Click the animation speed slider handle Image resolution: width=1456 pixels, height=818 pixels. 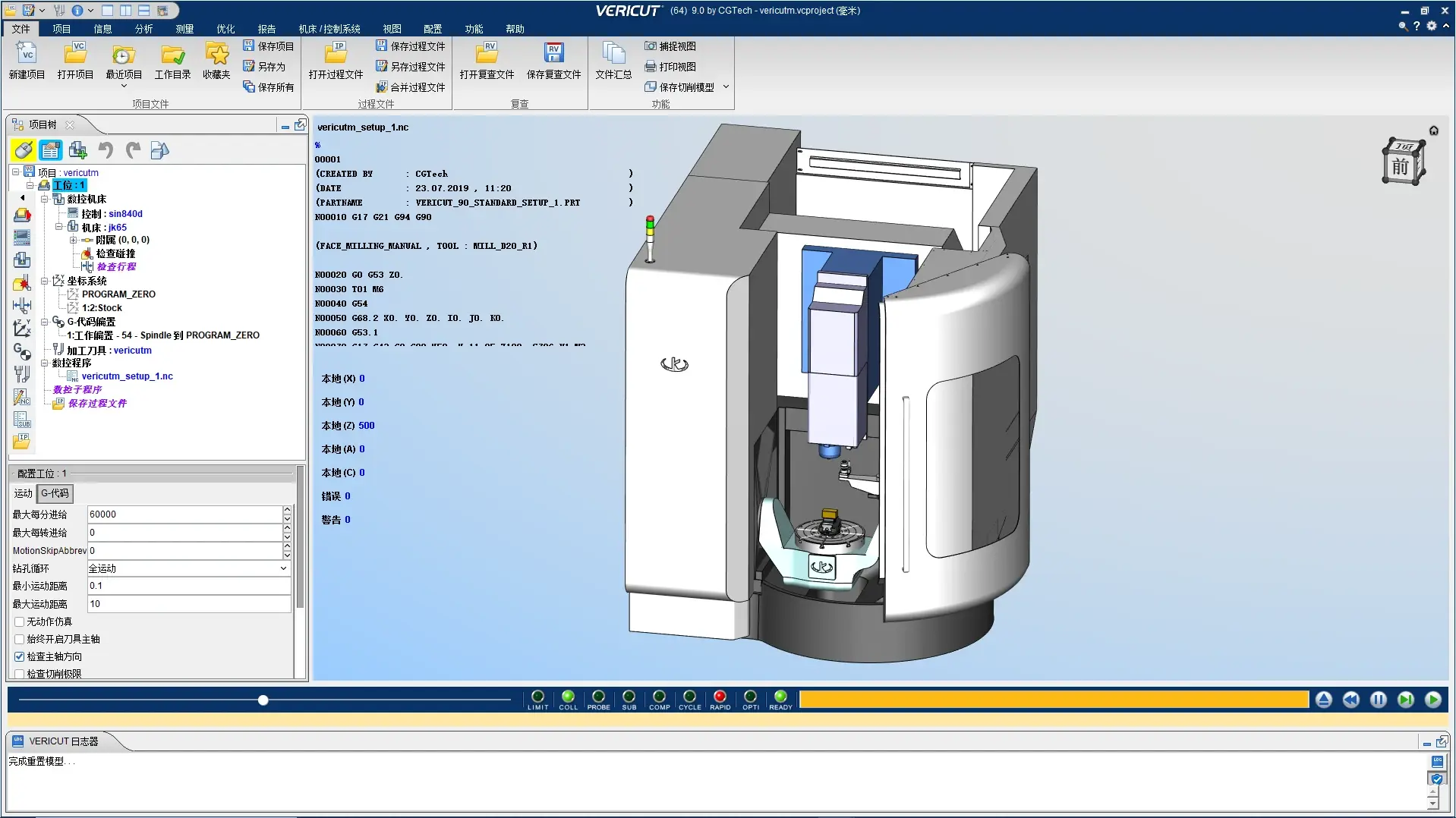263,700
